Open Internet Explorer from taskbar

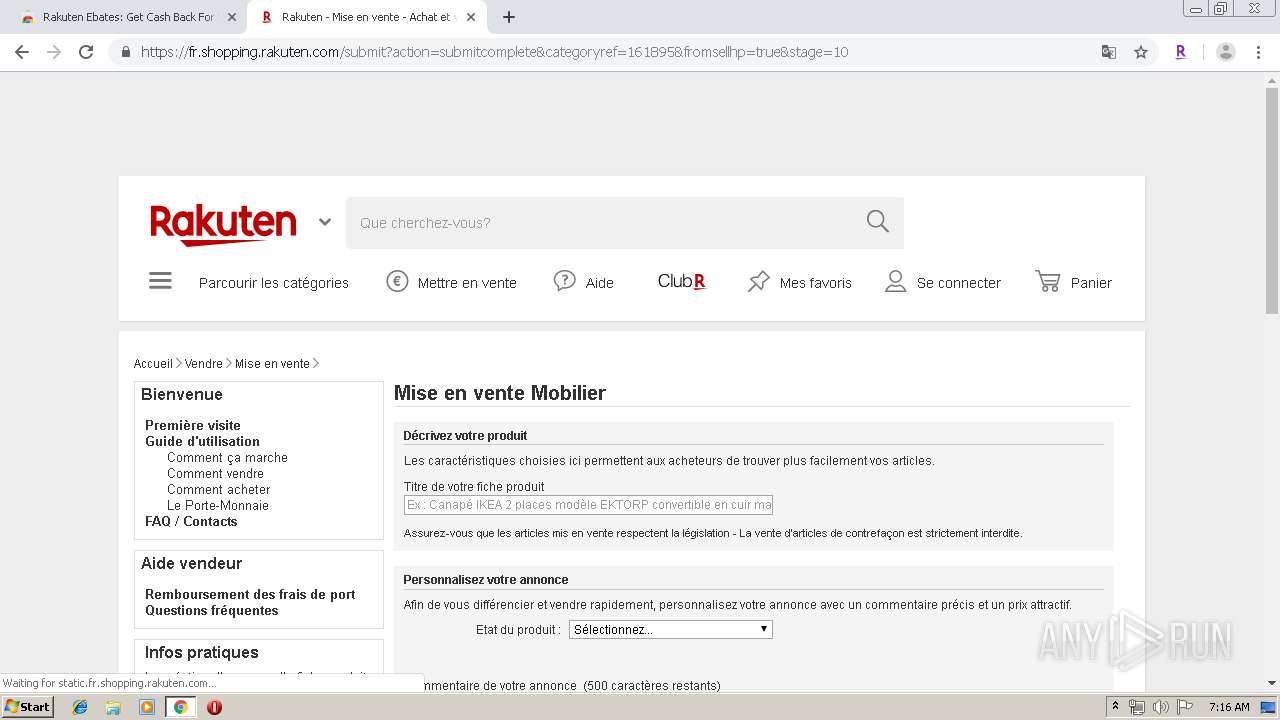(x=80, y=707)
